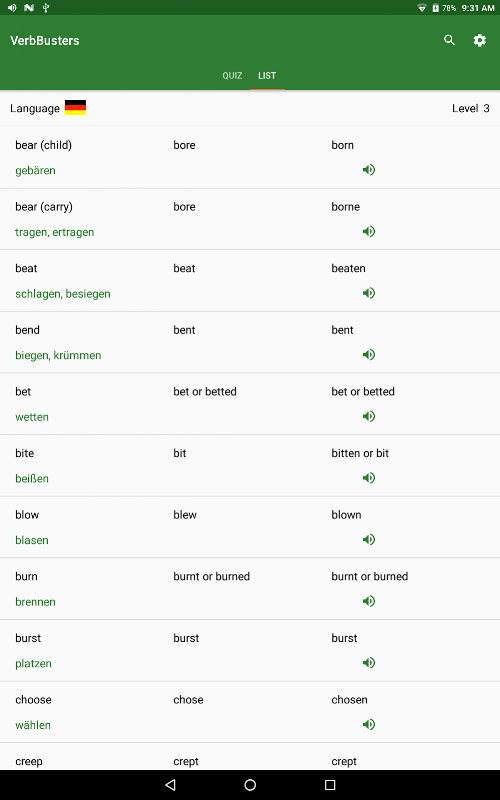Screen dimensions: 500x800
Task: Switch to the QUIZ tab
Action: pos(232,76)
